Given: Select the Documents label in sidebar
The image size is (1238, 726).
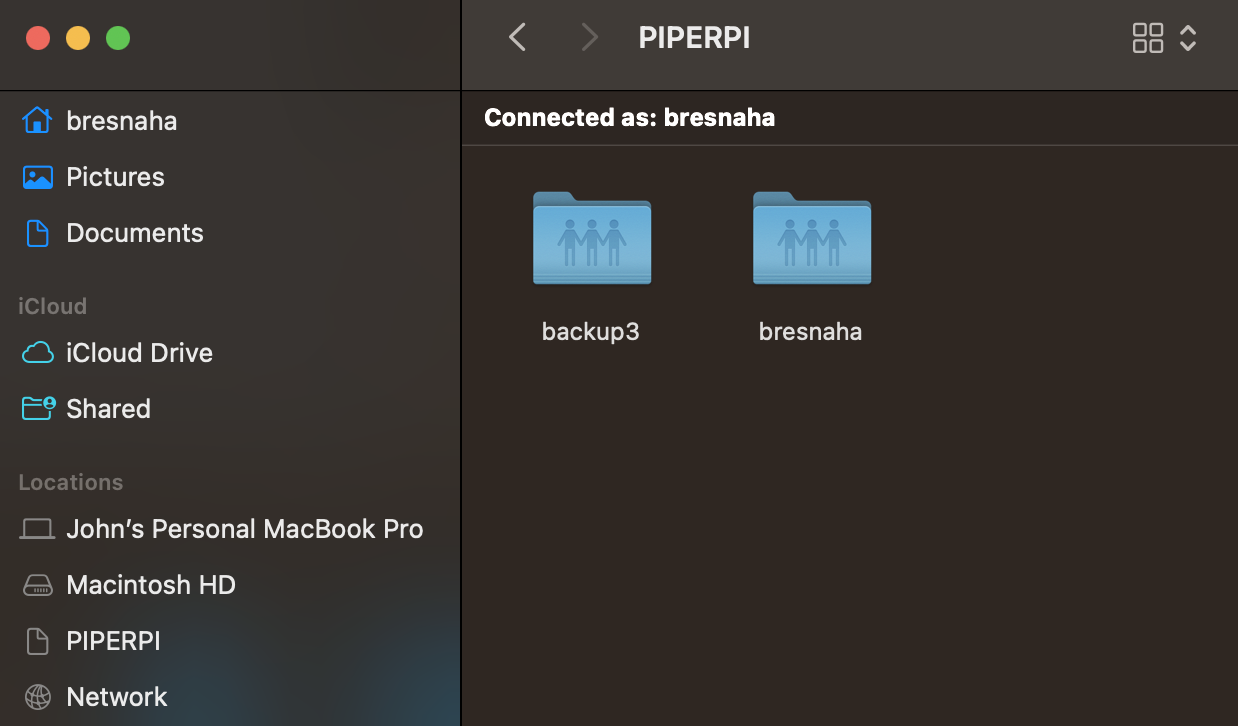Looking at the screenshot, I should click(x=135, y=233).
